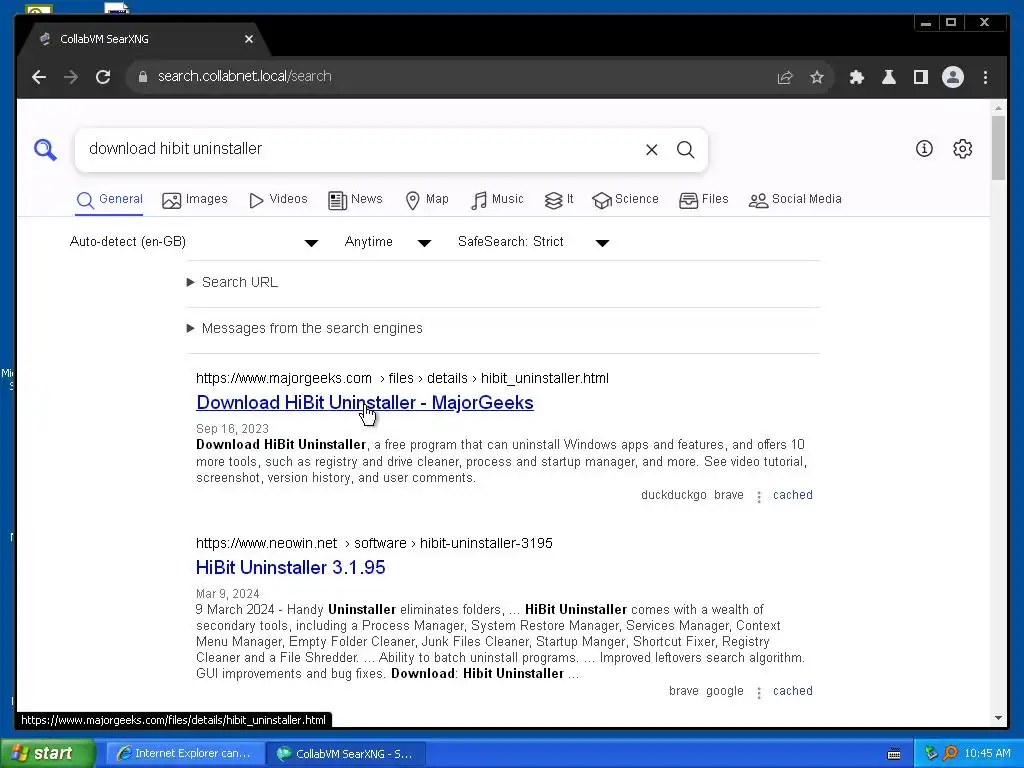
Task: Switch to the News tab
Action: coord(355,200)
